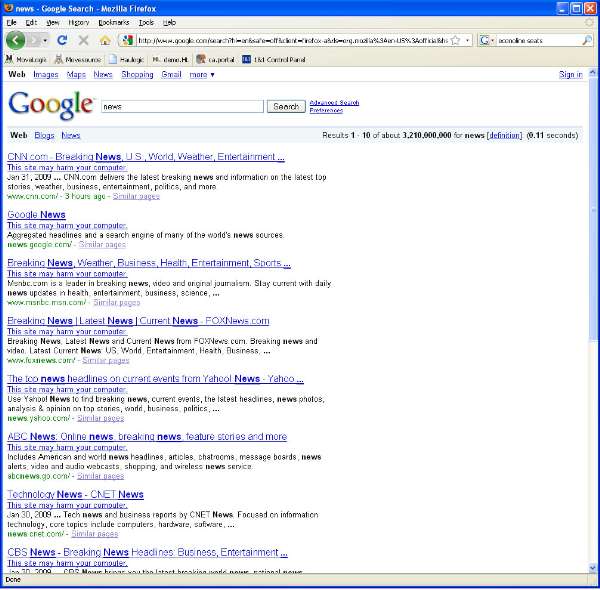Click the Google search query field

click(183, 106)
